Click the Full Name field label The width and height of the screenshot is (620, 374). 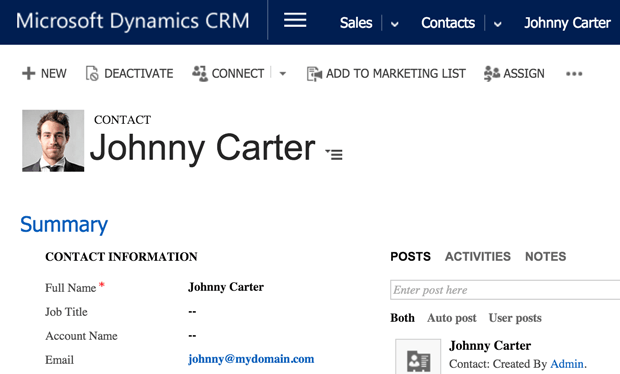tap(70, 288)
